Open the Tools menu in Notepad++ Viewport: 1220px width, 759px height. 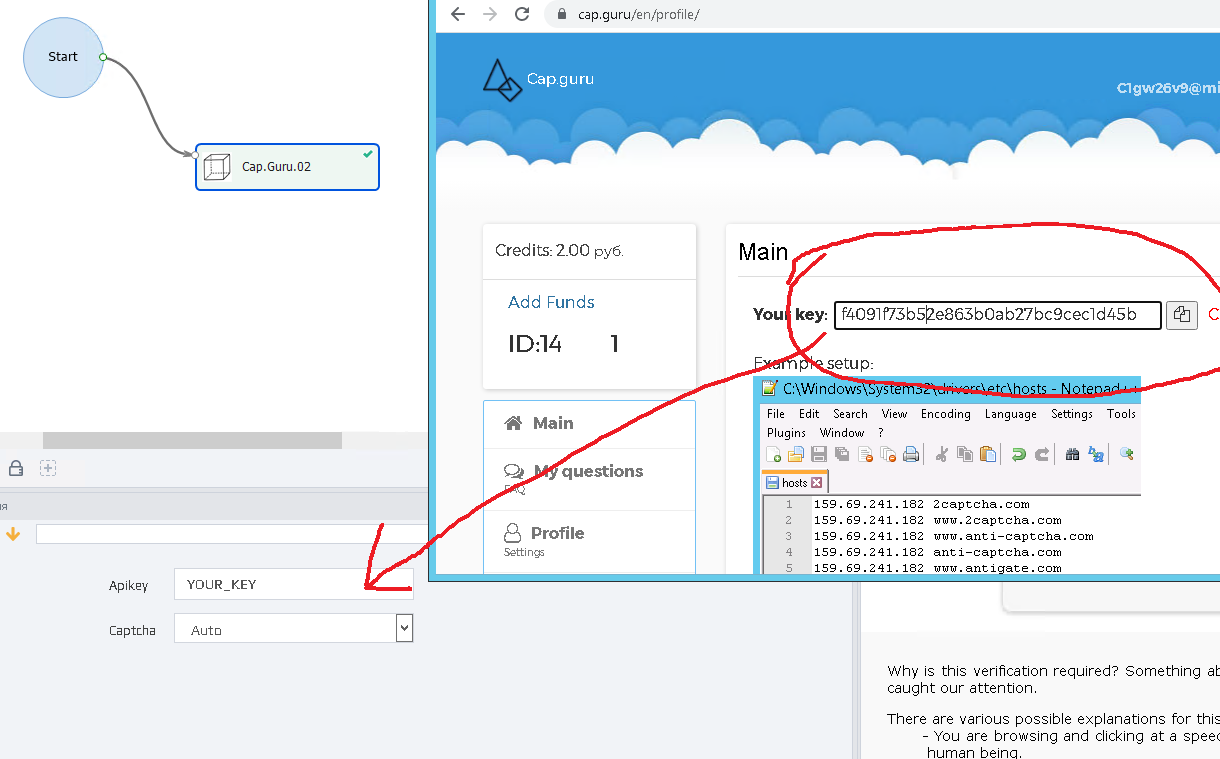pos(1121,414)
